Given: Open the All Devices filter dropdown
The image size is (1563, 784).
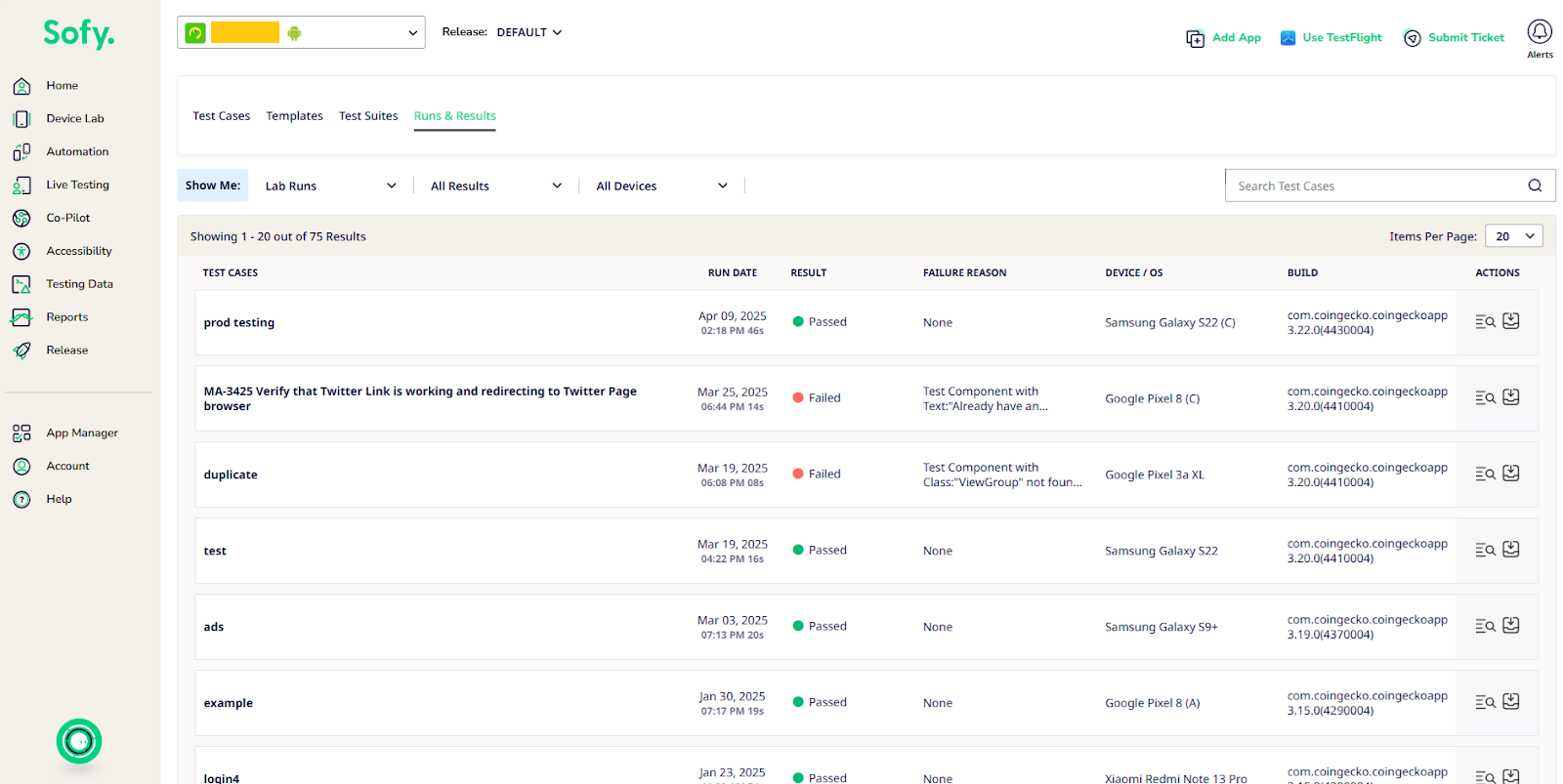Looking at the screenshot, I should coord(661,186).
